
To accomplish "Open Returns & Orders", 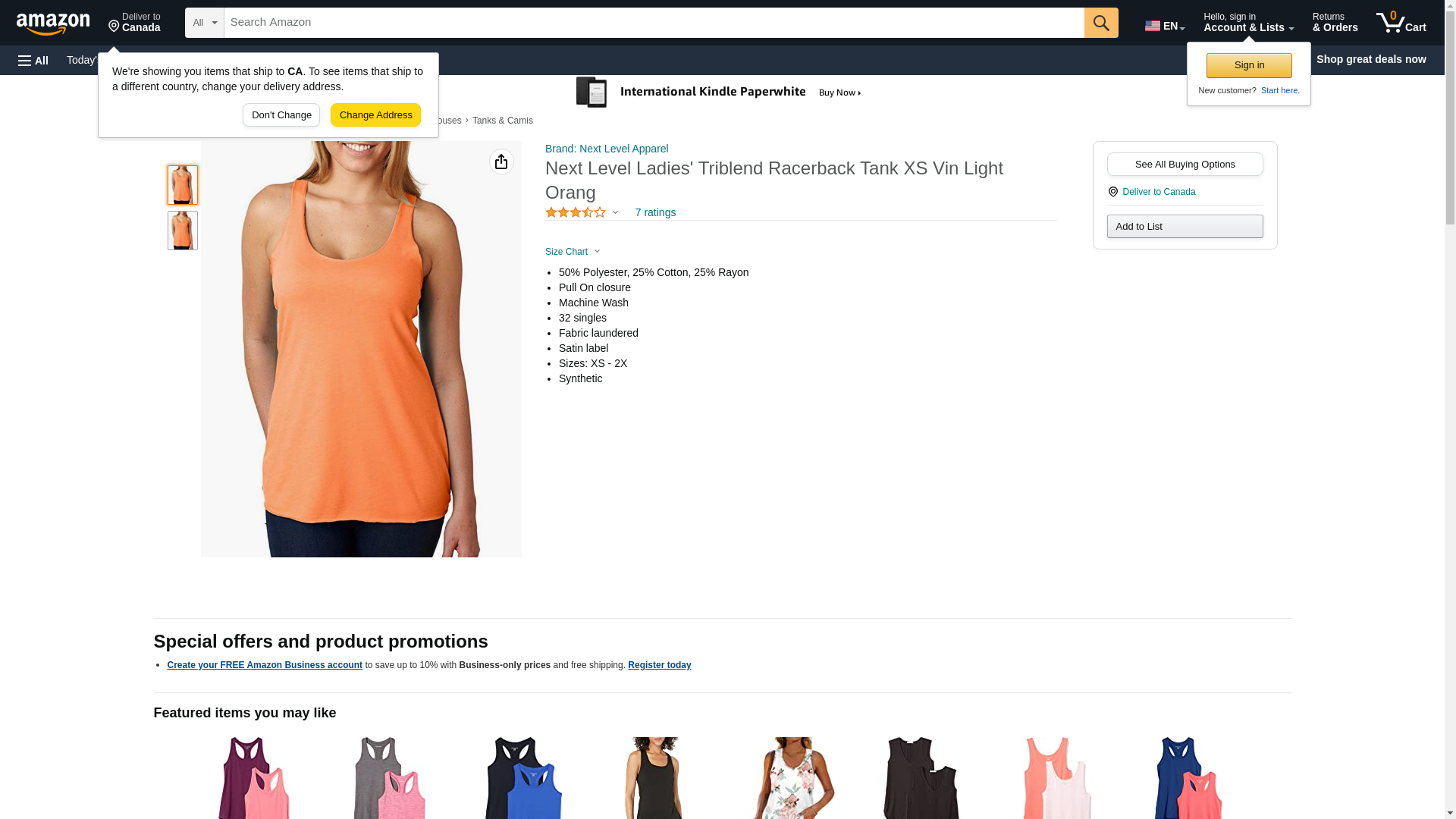I will (x=1335, y=23).
